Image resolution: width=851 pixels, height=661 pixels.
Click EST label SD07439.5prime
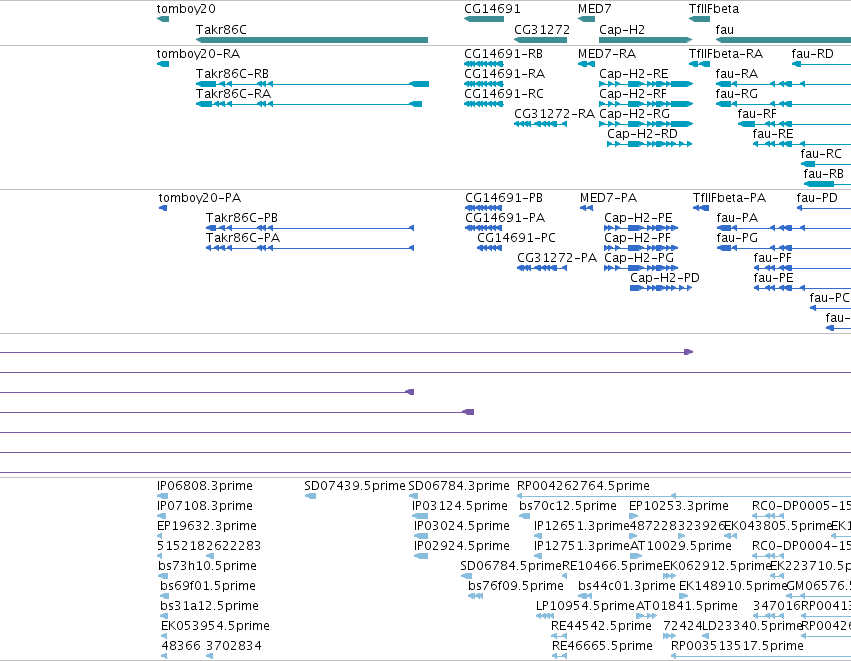pos(355,486)
